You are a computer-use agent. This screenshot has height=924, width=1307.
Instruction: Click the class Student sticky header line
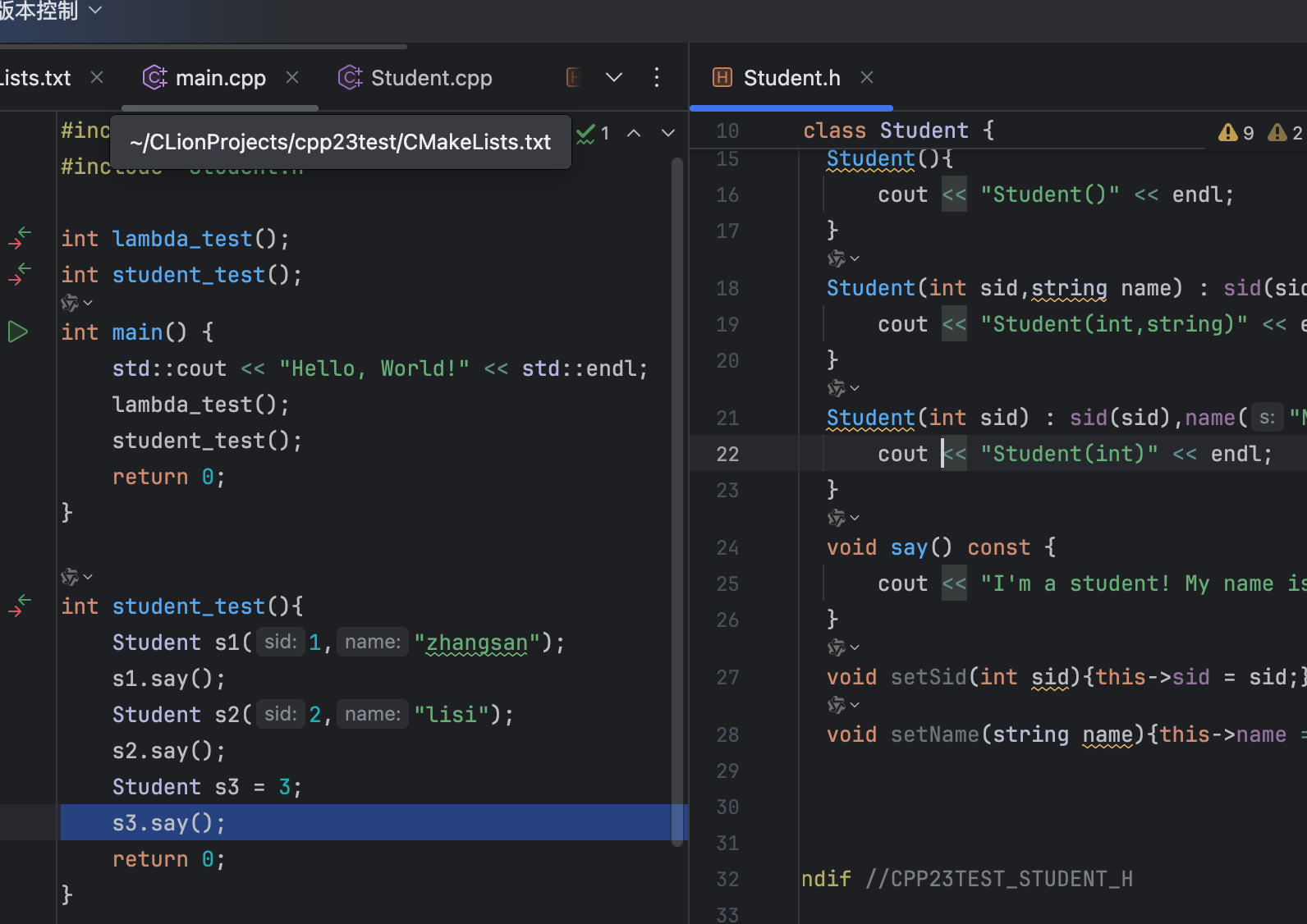pos(898,130)
